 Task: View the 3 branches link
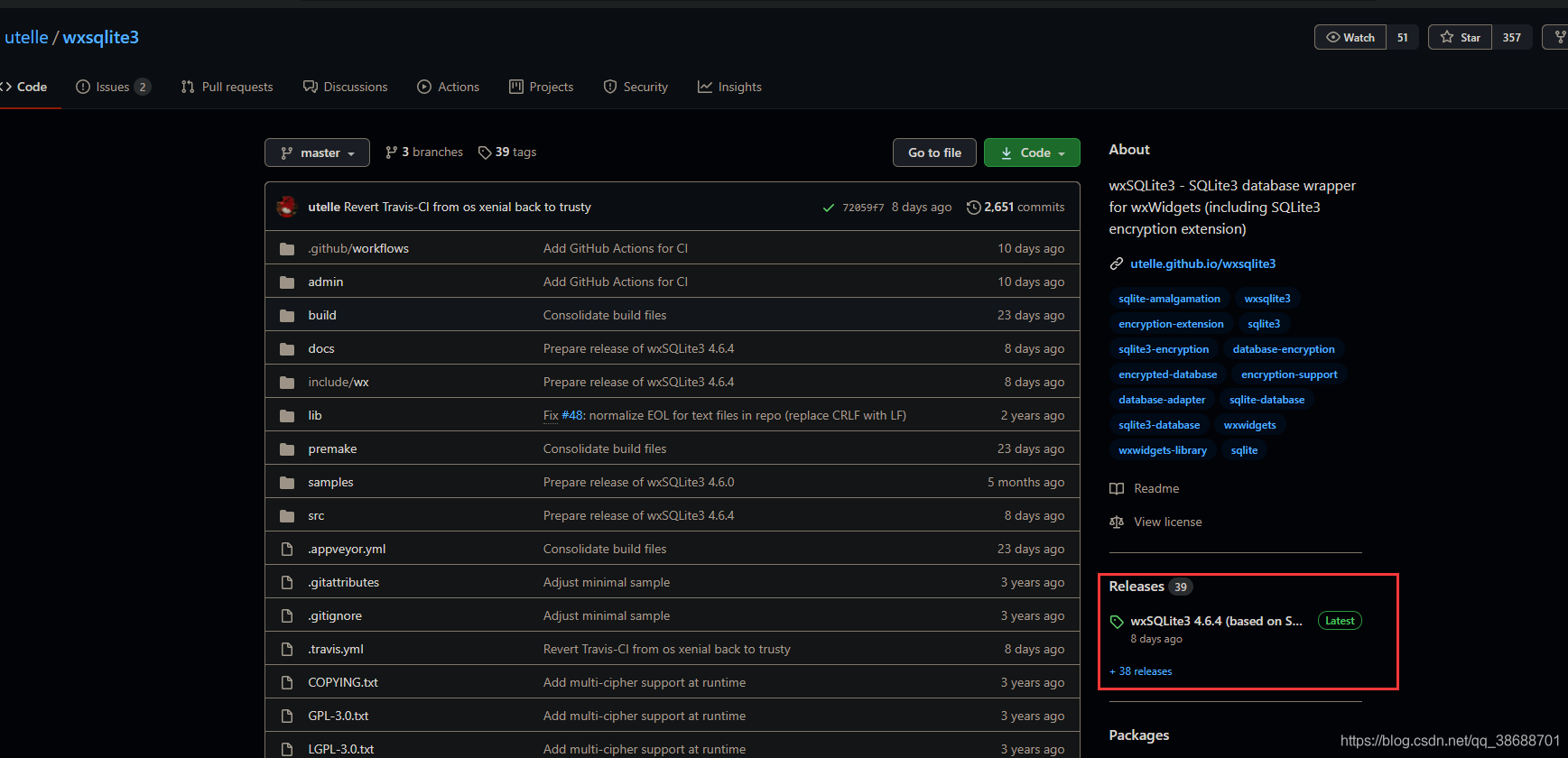click(x=424, y=153)
